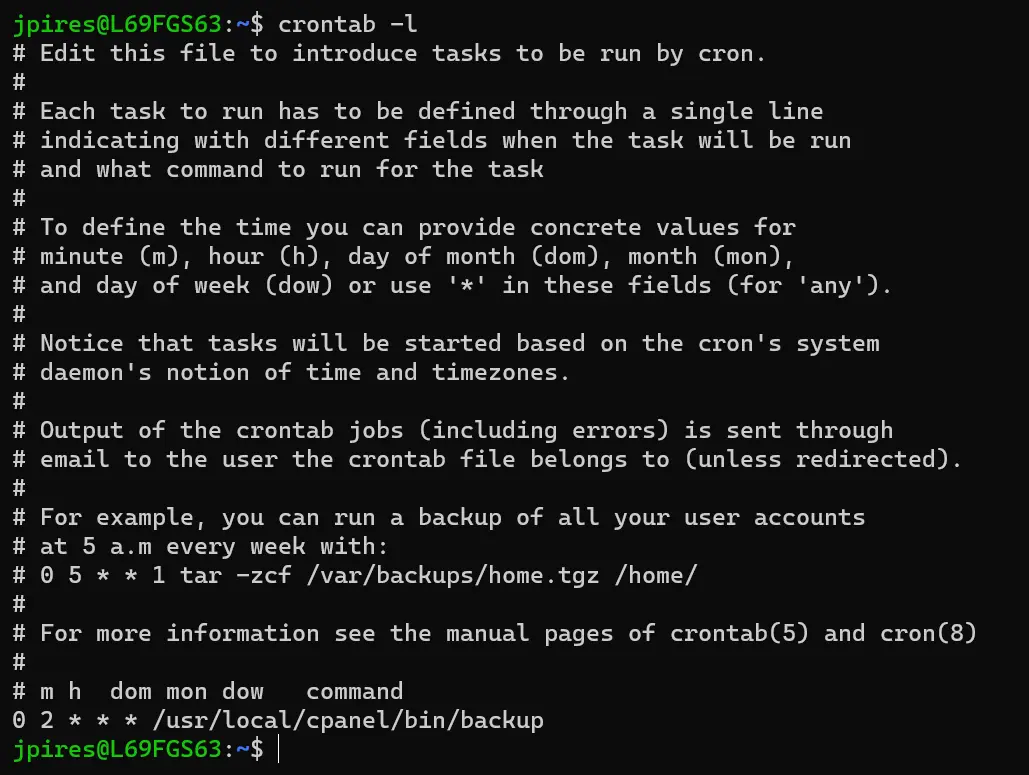Viewport: 1029px width, 775px height.
Task: Click the 'dow' column header text
Action: pyautogui.click(x=243, y=691)
